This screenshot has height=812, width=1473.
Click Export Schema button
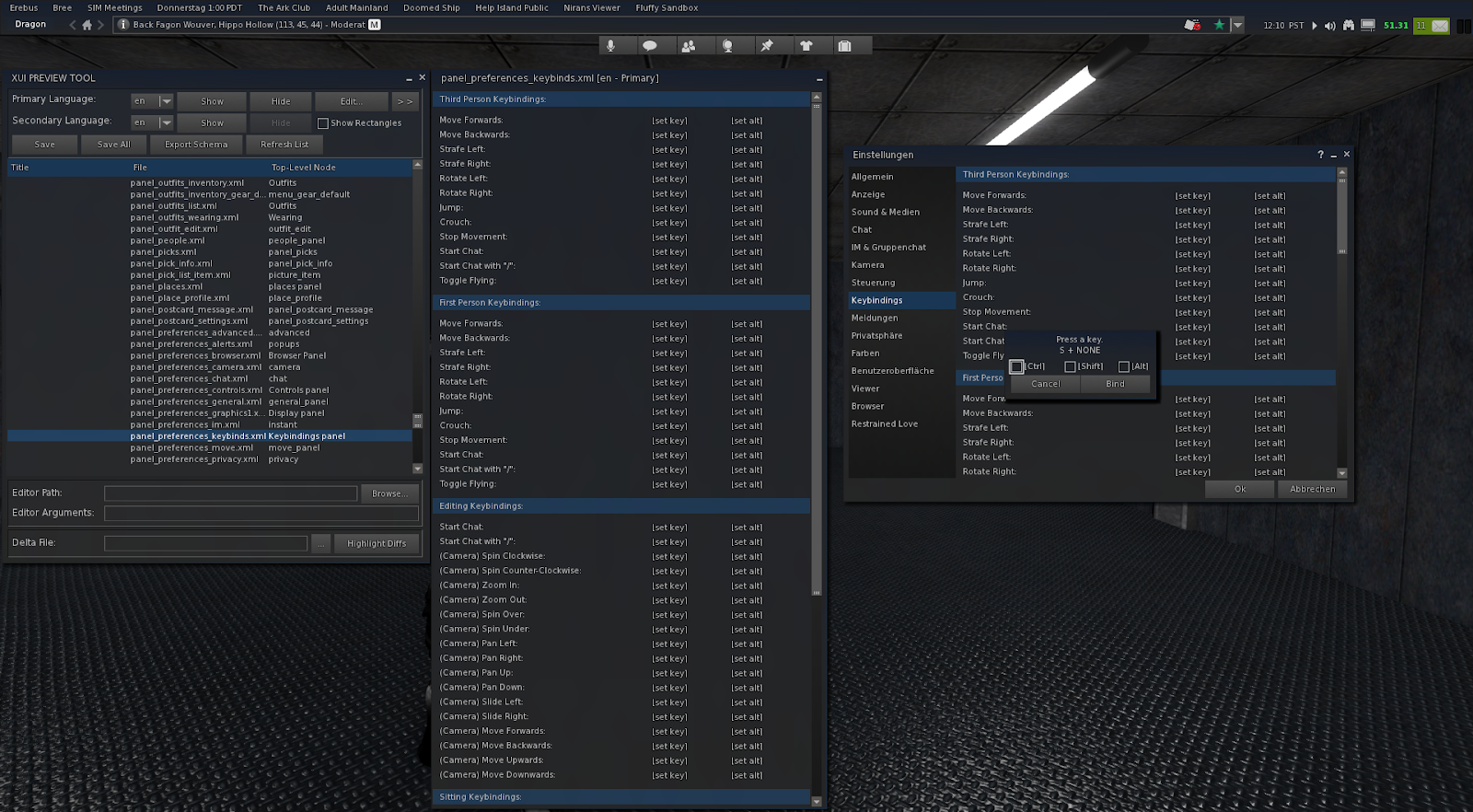pyautogui.click(x=196, y=145)
